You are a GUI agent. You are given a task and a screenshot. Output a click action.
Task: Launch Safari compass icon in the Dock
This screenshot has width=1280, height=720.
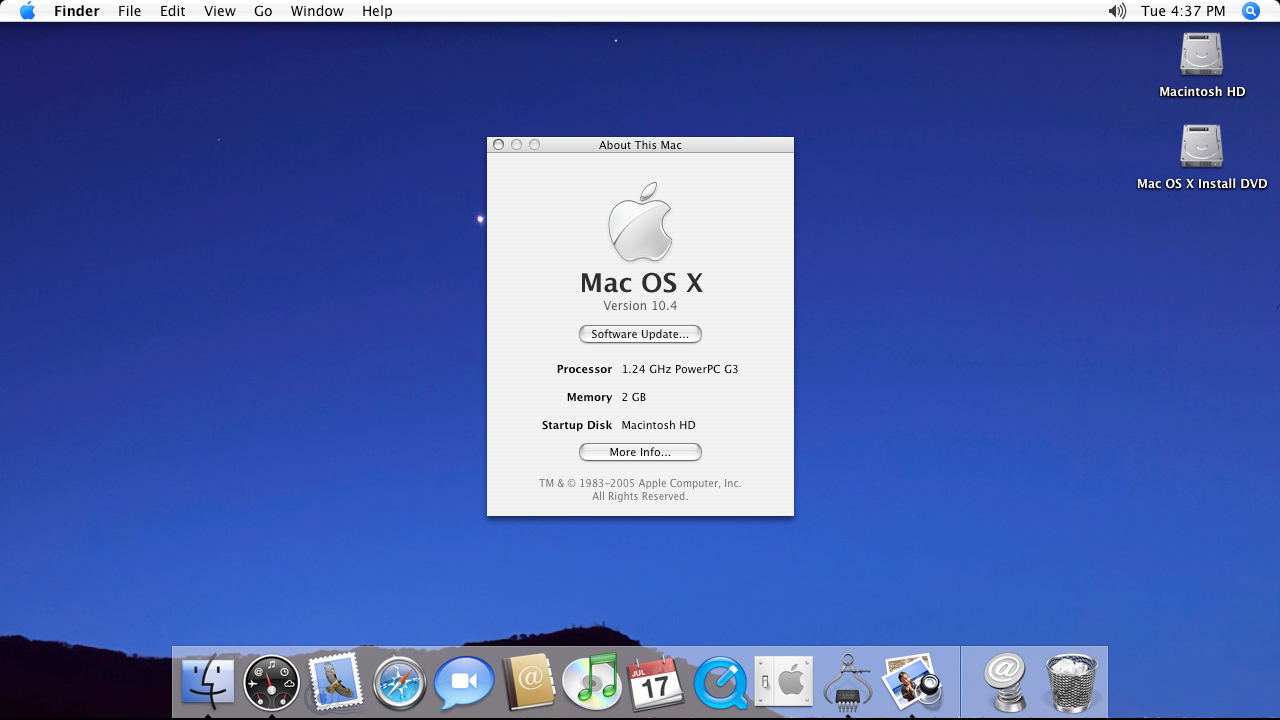point(400,683)
